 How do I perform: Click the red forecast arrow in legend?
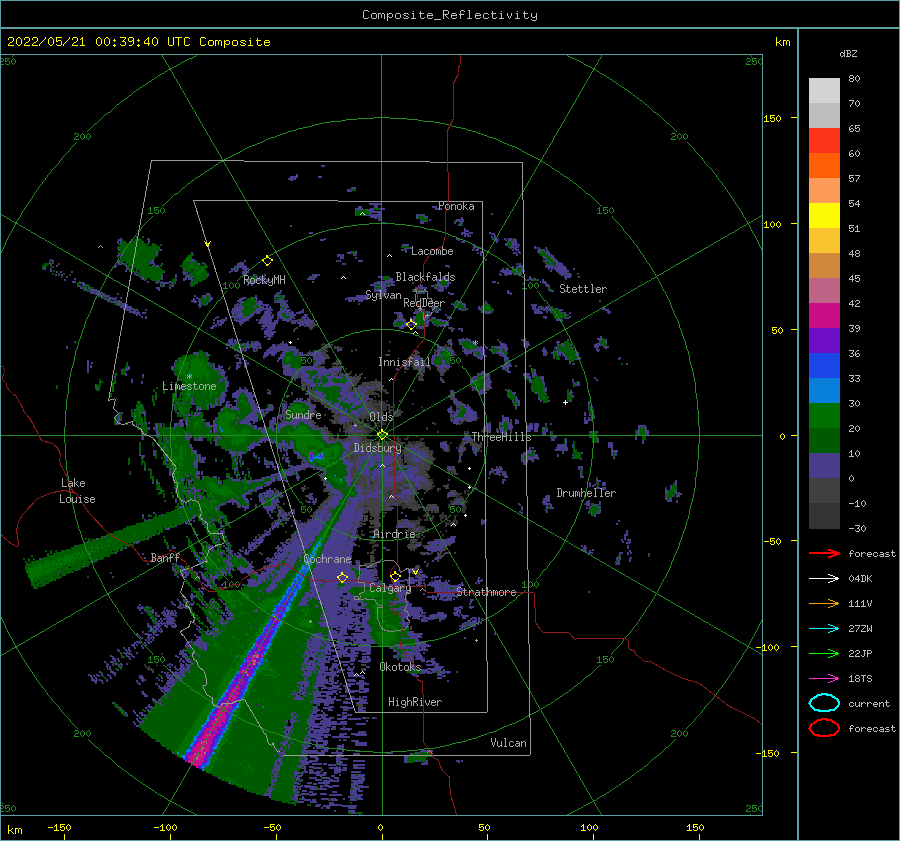point(824,553)
